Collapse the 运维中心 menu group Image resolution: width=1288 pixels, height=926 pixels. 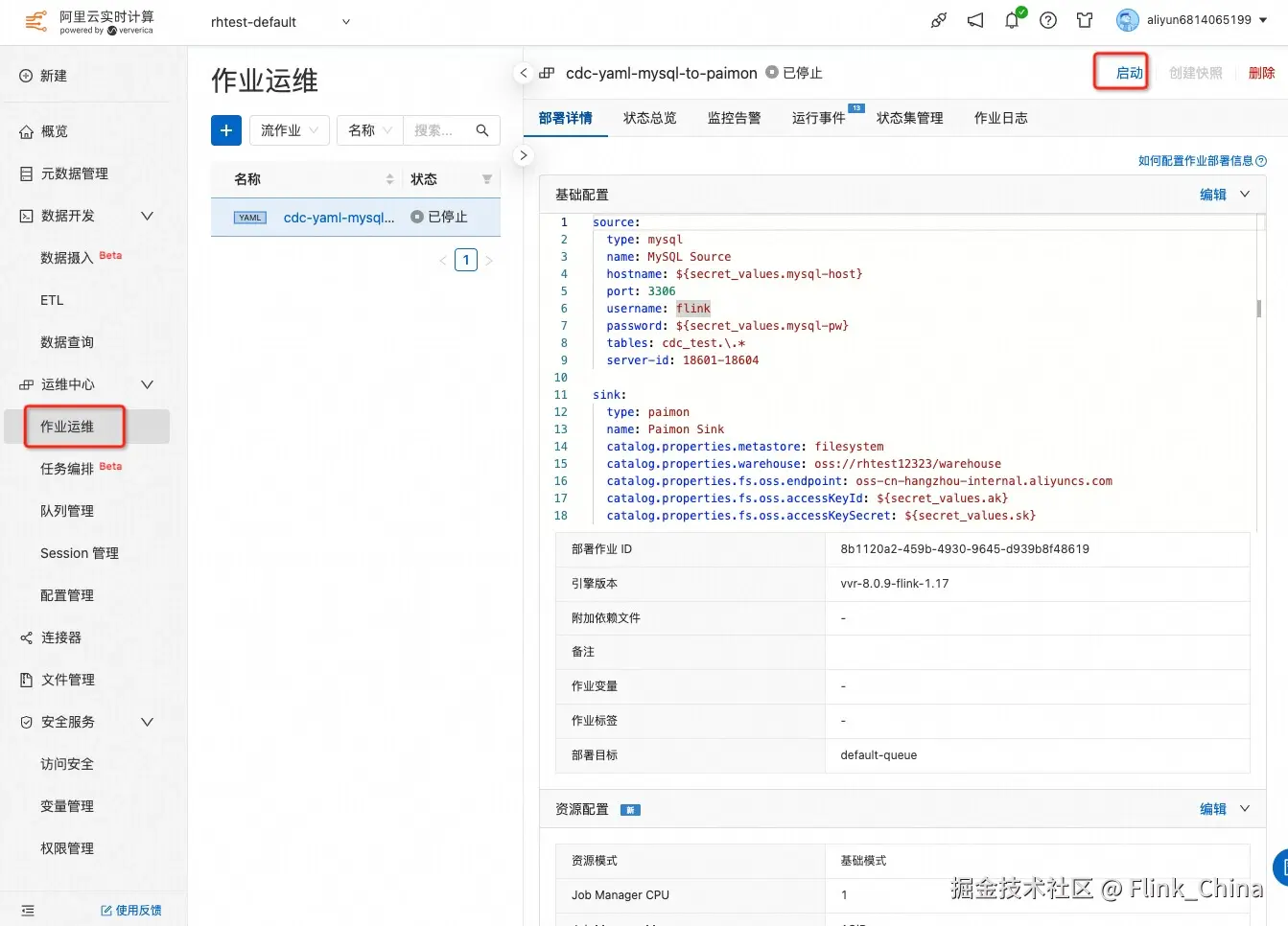click(x=147, y=384)
